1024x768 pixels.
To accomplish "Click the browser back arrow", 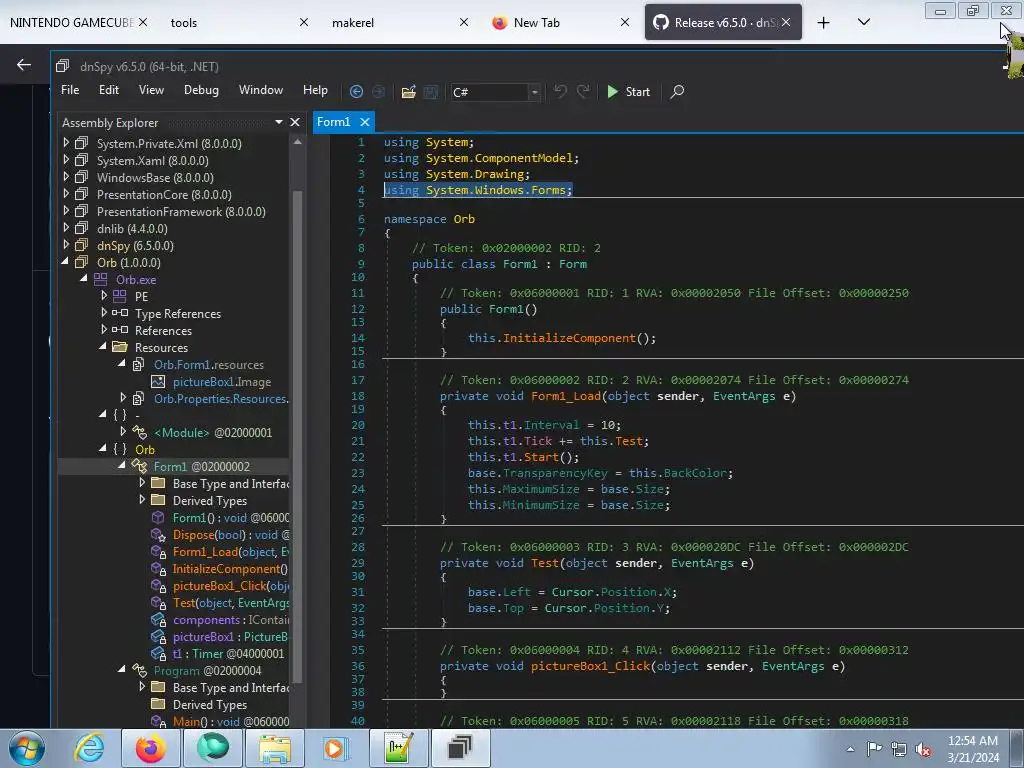I will point(24,64).
